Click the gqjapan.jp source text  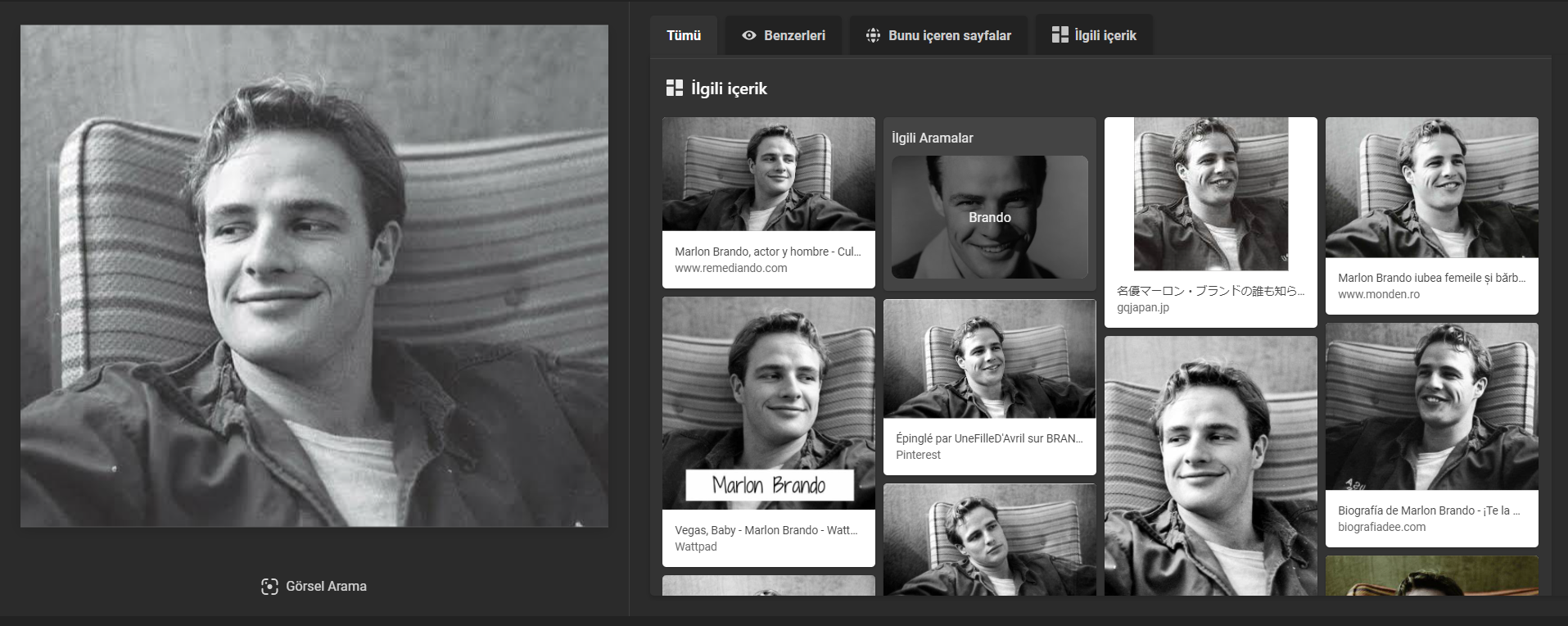1143,307
